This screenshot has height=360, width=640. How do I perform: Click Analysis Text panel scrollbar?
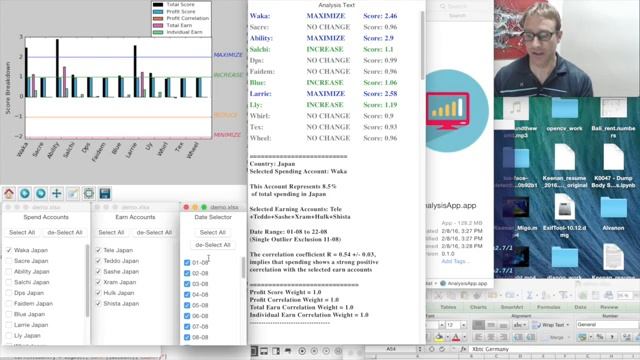pos(422,46)
